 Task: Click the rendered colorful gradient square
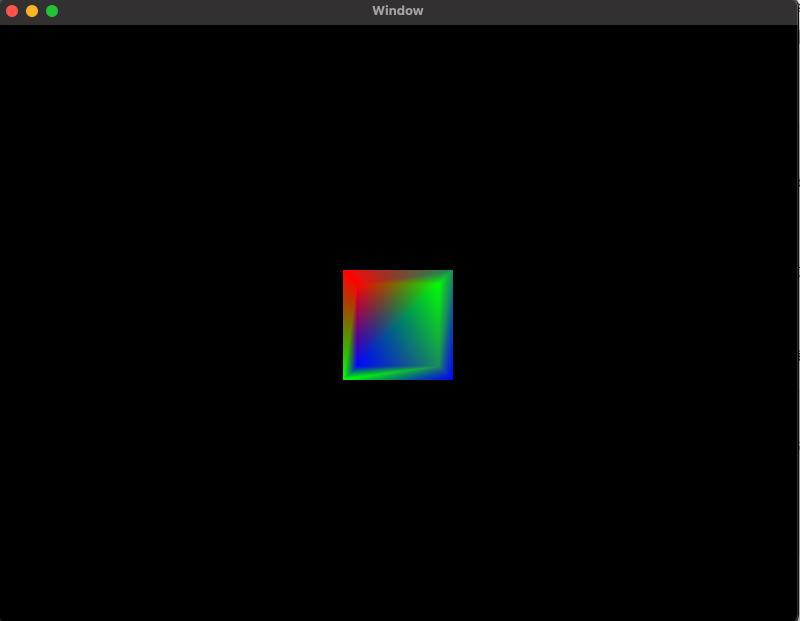[397, 325]
